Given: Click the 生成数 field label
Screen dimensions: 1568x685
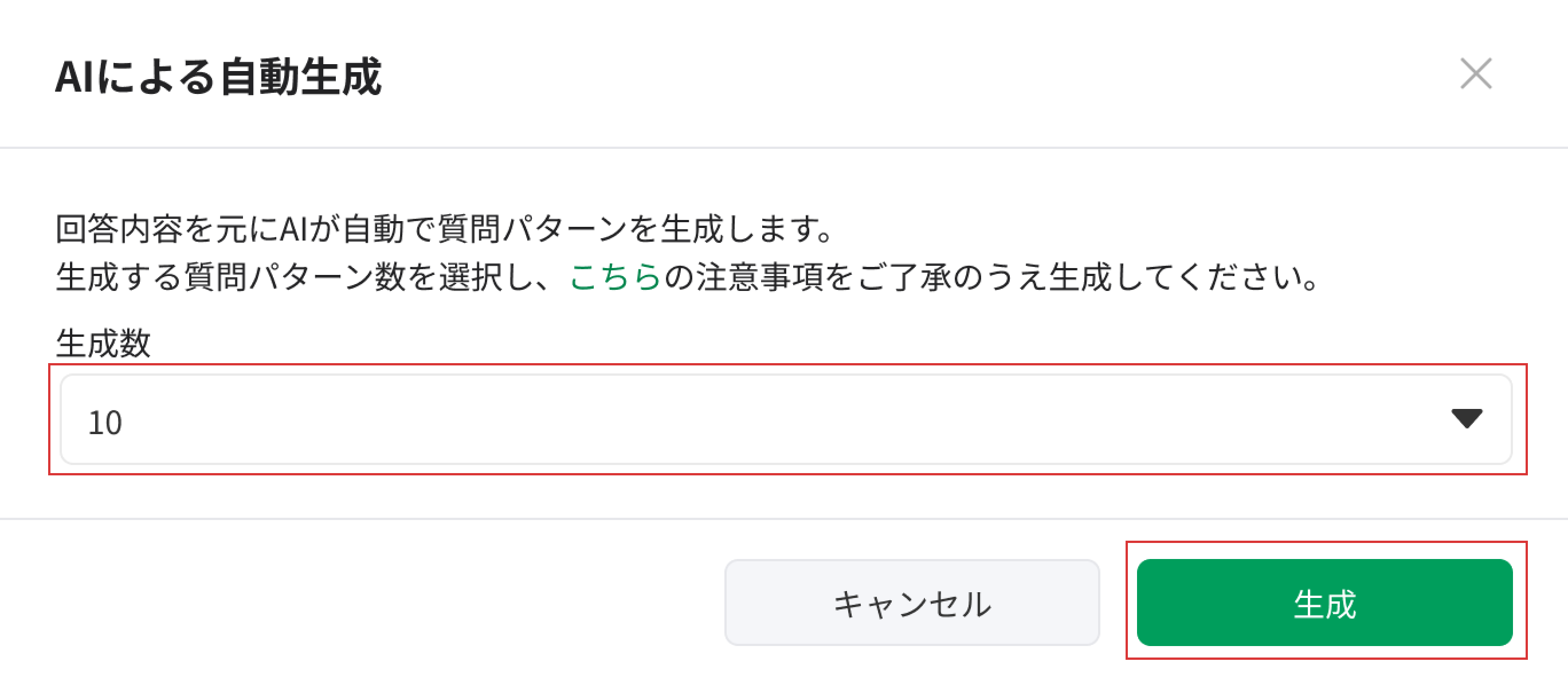Looking at the screenshot, I should 103,342.
